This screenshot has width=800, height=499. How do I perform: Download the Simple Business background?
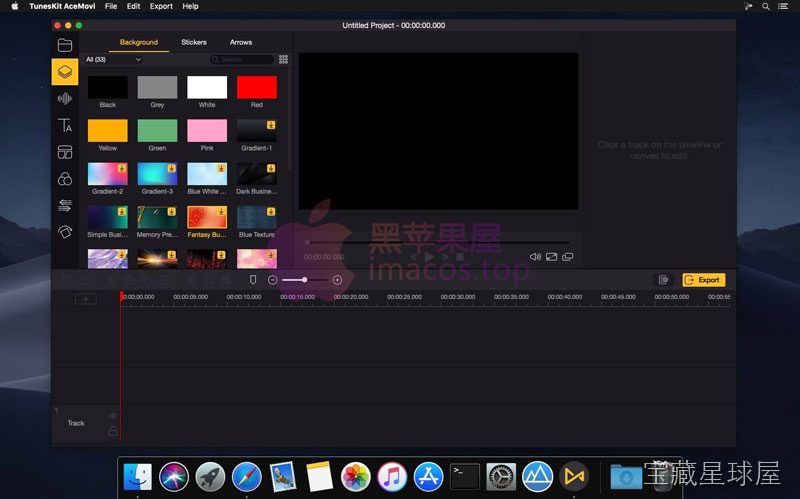click(122, 211)
